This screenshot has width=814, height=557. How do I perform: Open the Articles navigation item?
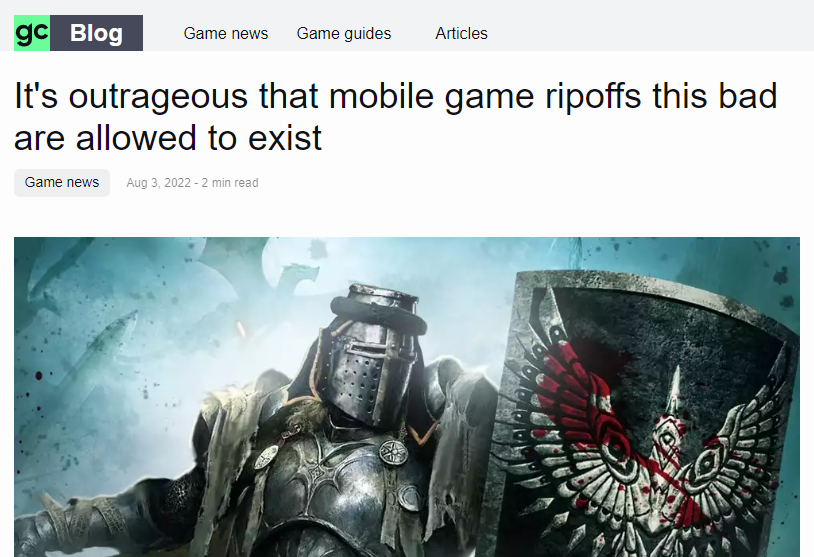pos(462,33)
